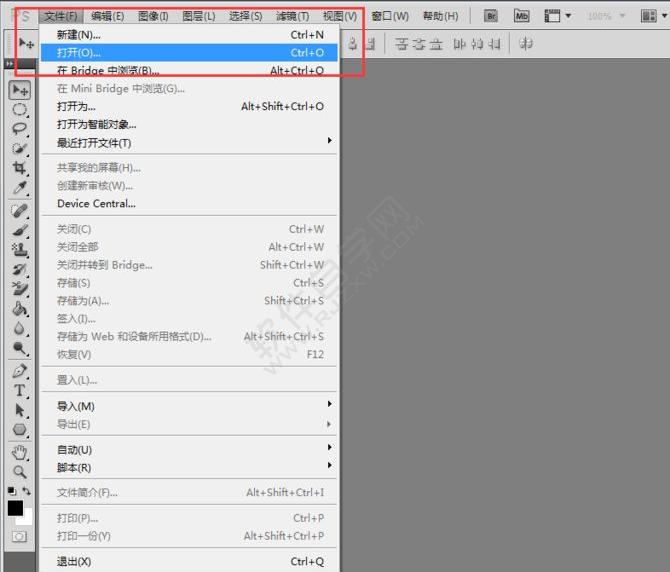Select the Zoom tool

click(x=20, y=472)
